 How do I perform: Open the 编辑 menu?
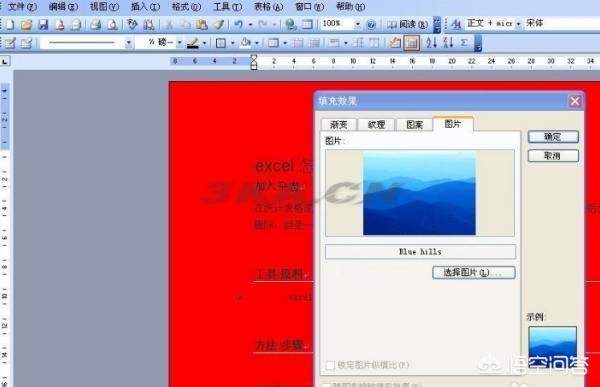[63, 7]
